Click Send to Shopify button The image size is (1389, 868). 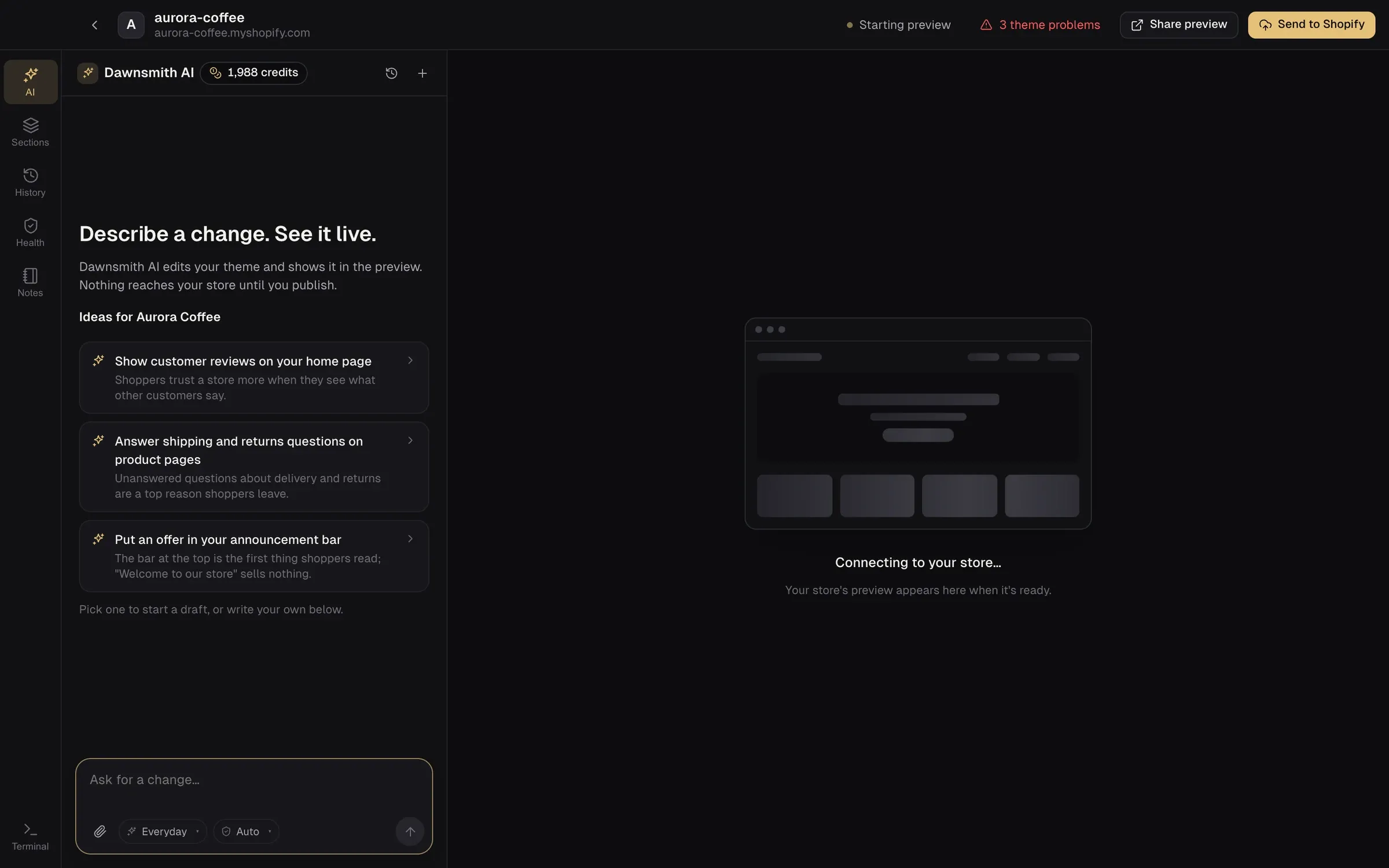pyautogui.click(x=1311, y=25)
